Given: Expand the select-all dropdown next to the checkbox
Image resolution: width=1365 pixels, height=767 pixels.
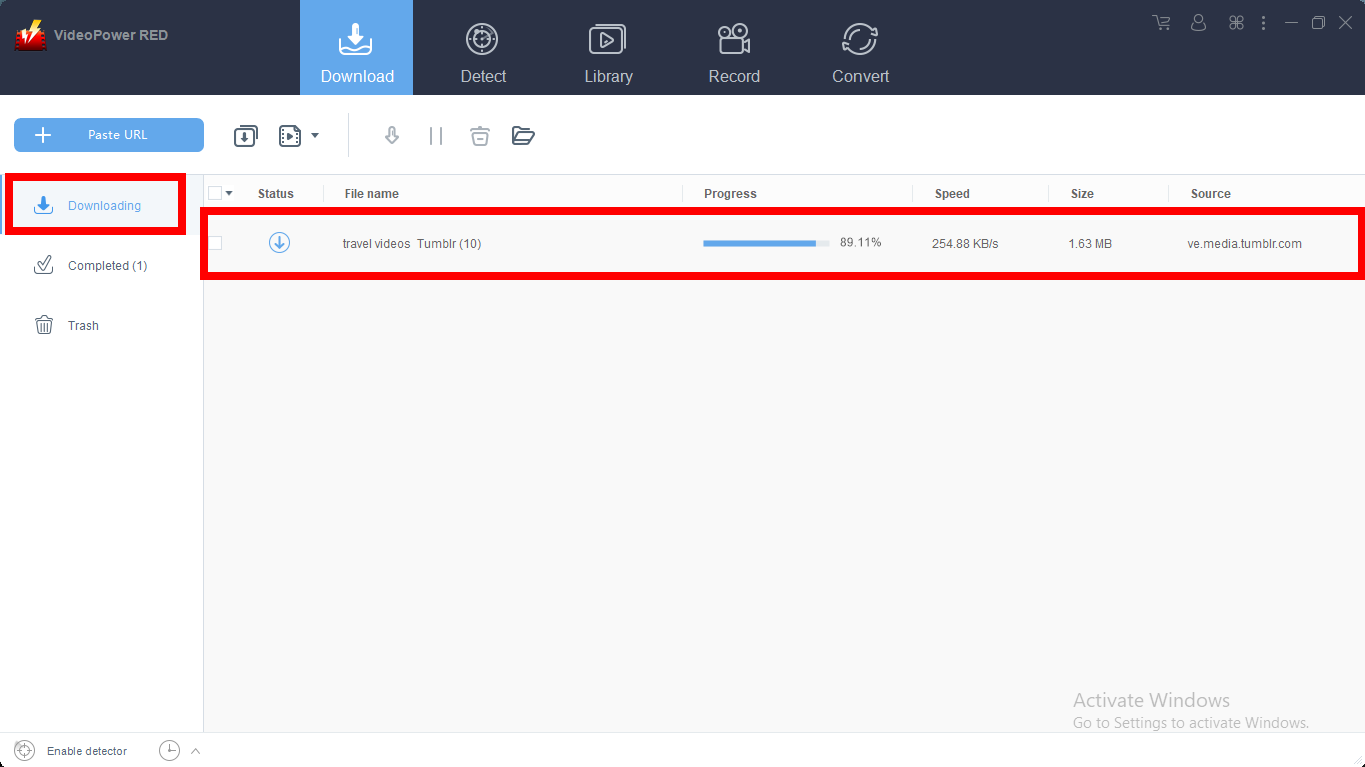Looking at the screenshot, I should coord(228,192).
